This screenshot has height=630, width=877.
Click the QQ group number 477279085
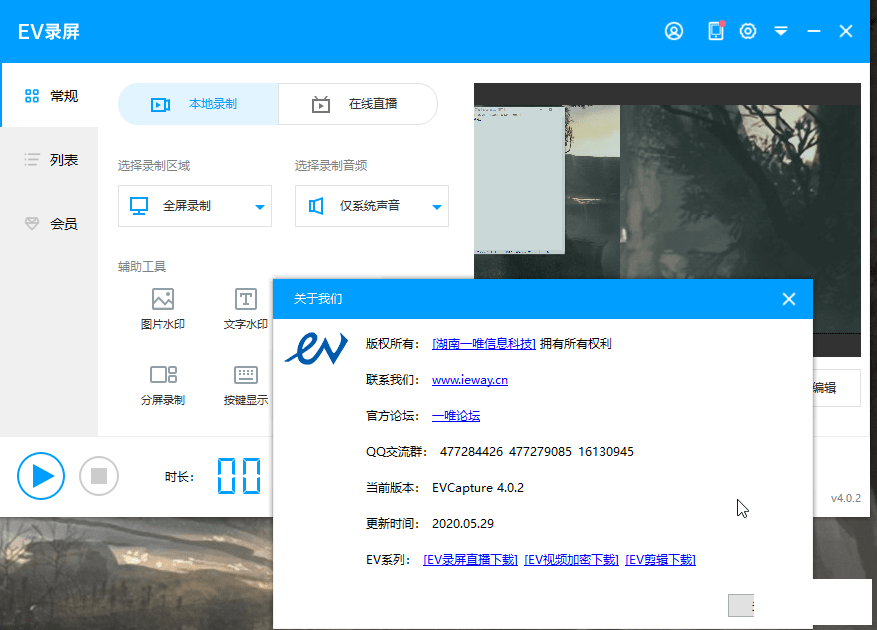click(540, 452)
